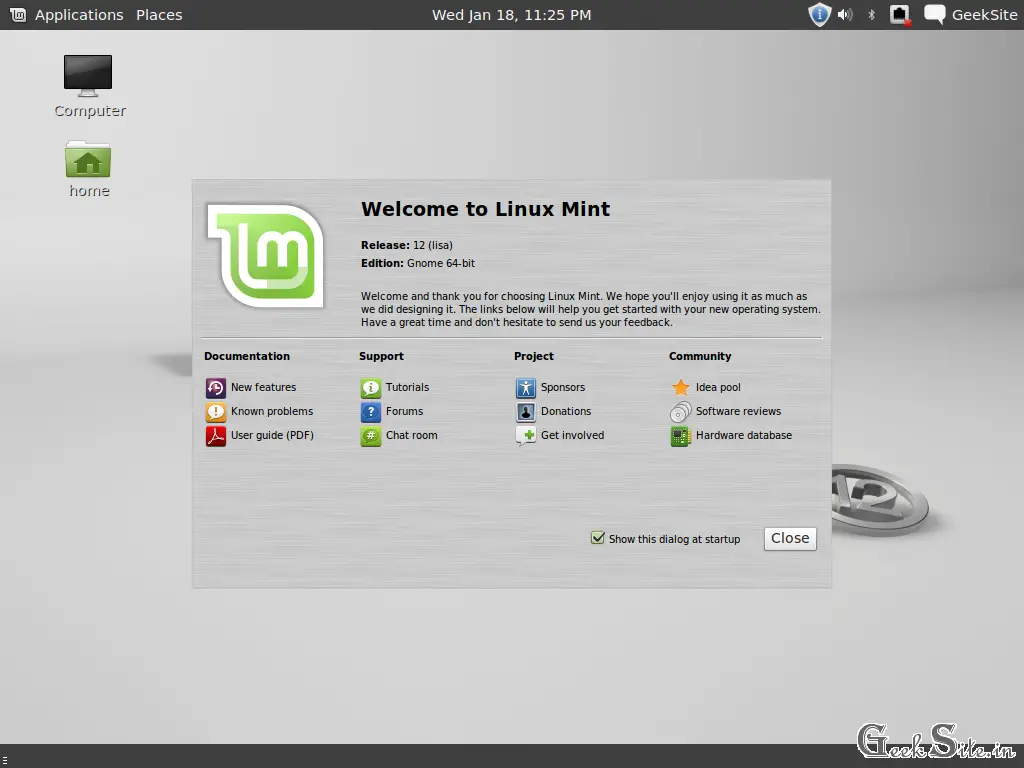Open the Get involved link
This screenshot has width=1024, height=768.
coord(572,435)
